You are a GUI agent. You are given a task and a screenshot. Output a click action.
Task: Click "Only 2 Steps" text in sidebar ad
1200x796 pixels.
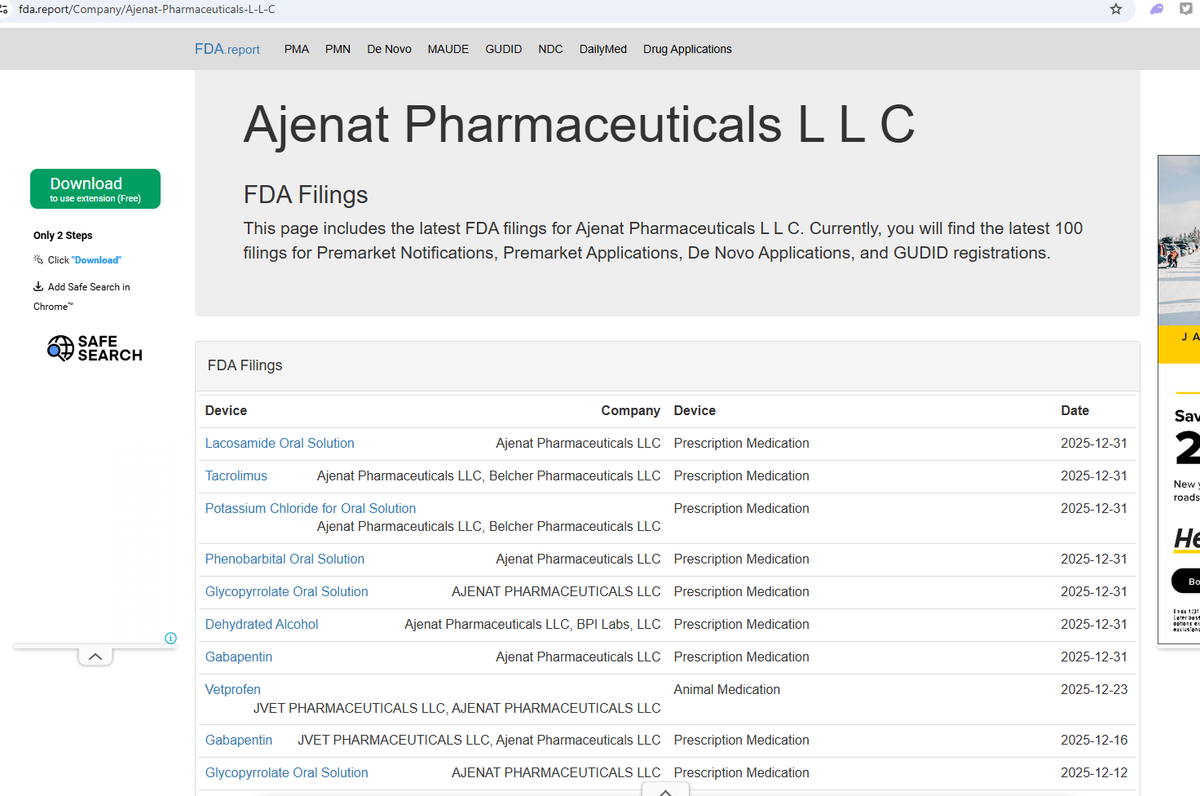63,236
